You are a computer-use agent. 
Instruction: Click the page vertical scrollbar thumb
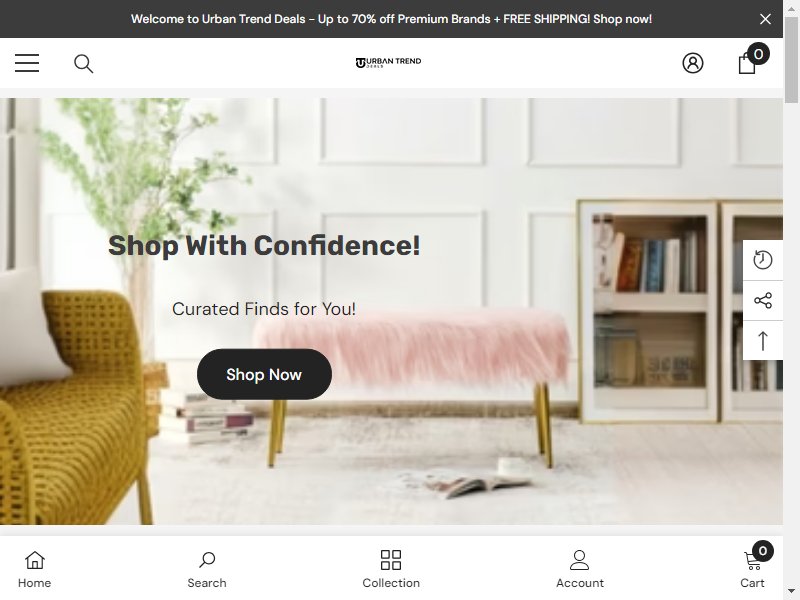tap(791, 60)
